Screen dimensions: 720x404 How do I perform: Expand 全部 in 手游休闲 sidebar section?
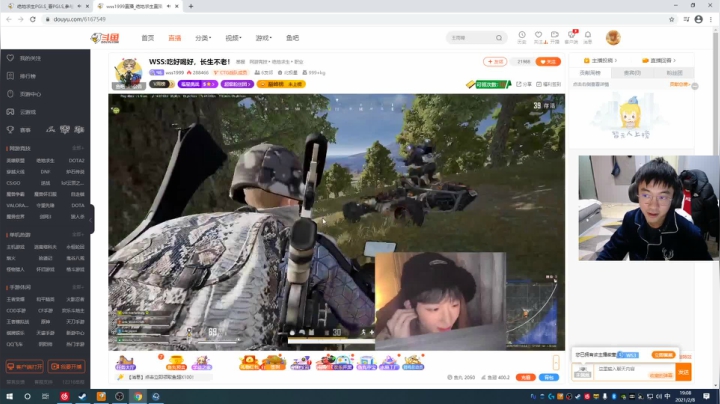click(78, 287)
